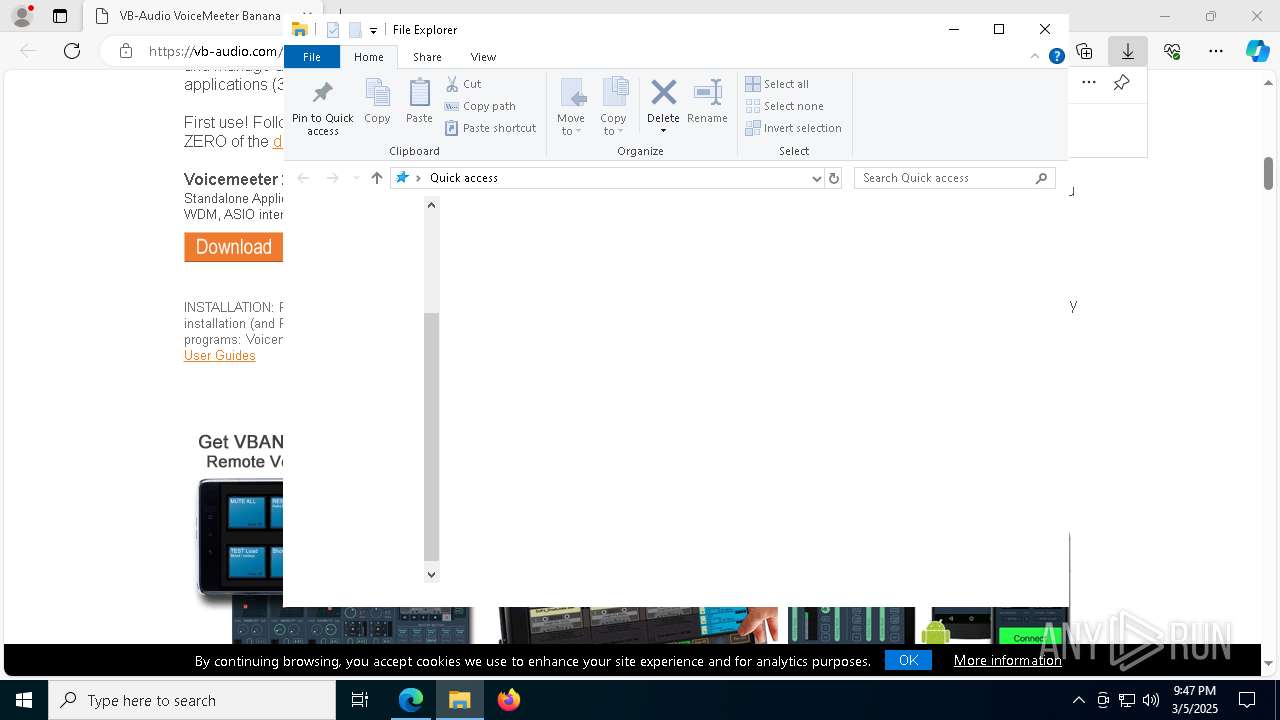
Task: Click Edge browser back arrow
Action: 28,51
